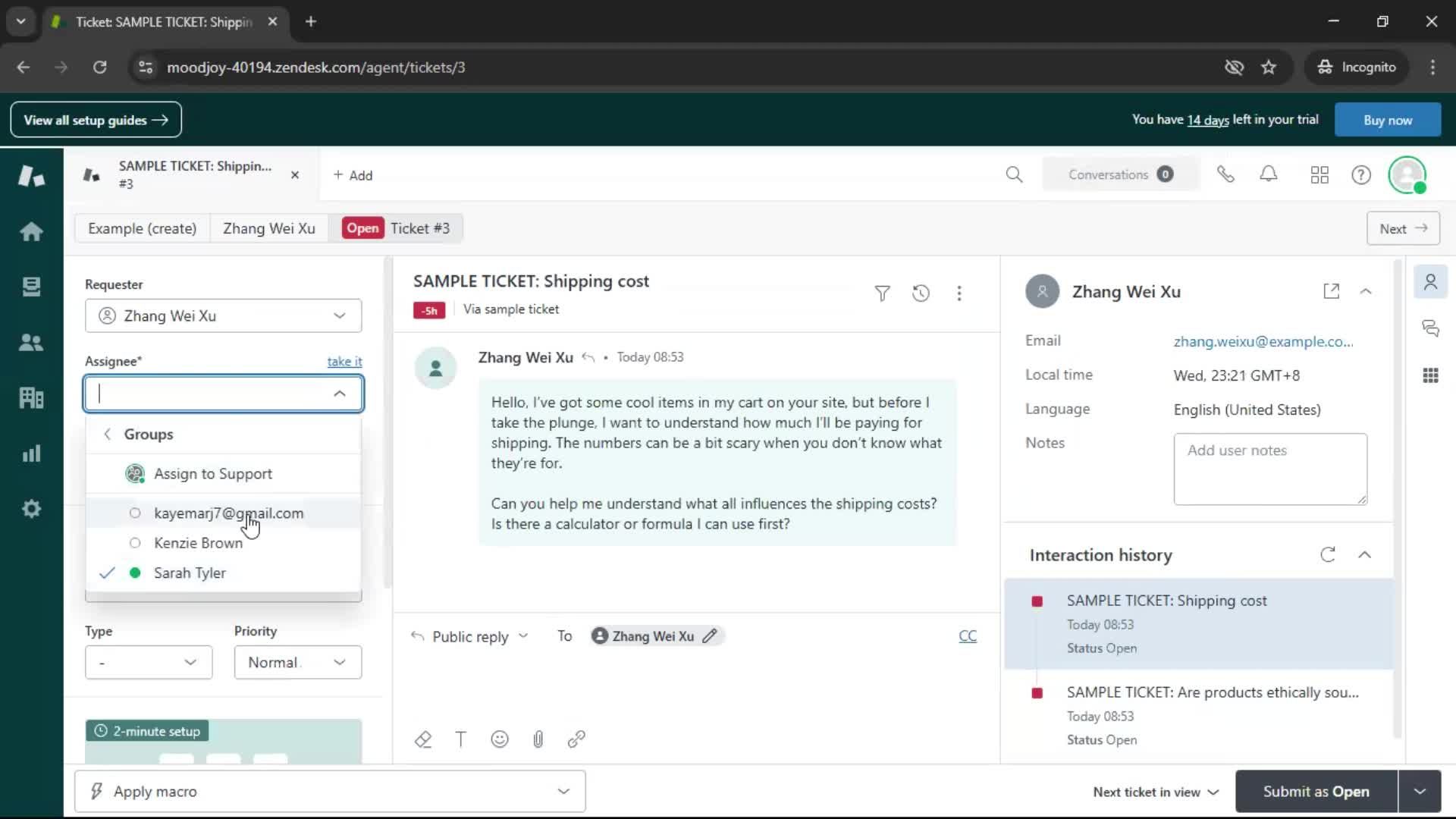Switch to Example (create) tab
The height and width of the screenshot is (819, 1456).
pos(142,228)
